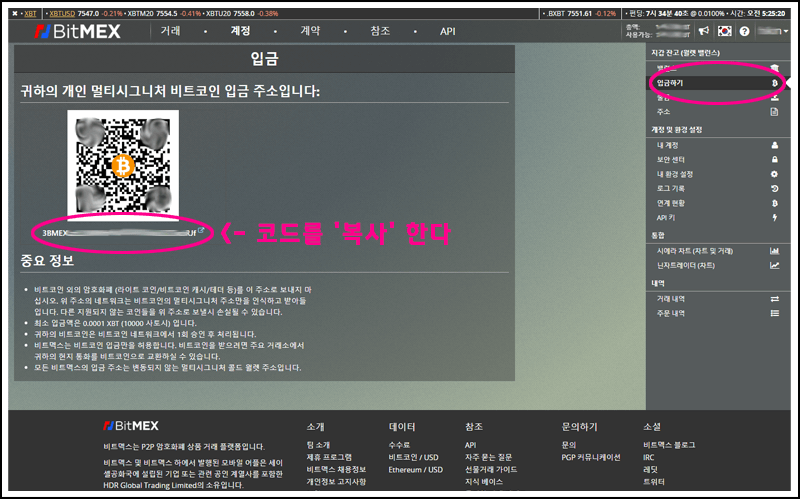800x499 pixels.
Task: Click the BitMEX logo in the footer
Action: (131, 426)
